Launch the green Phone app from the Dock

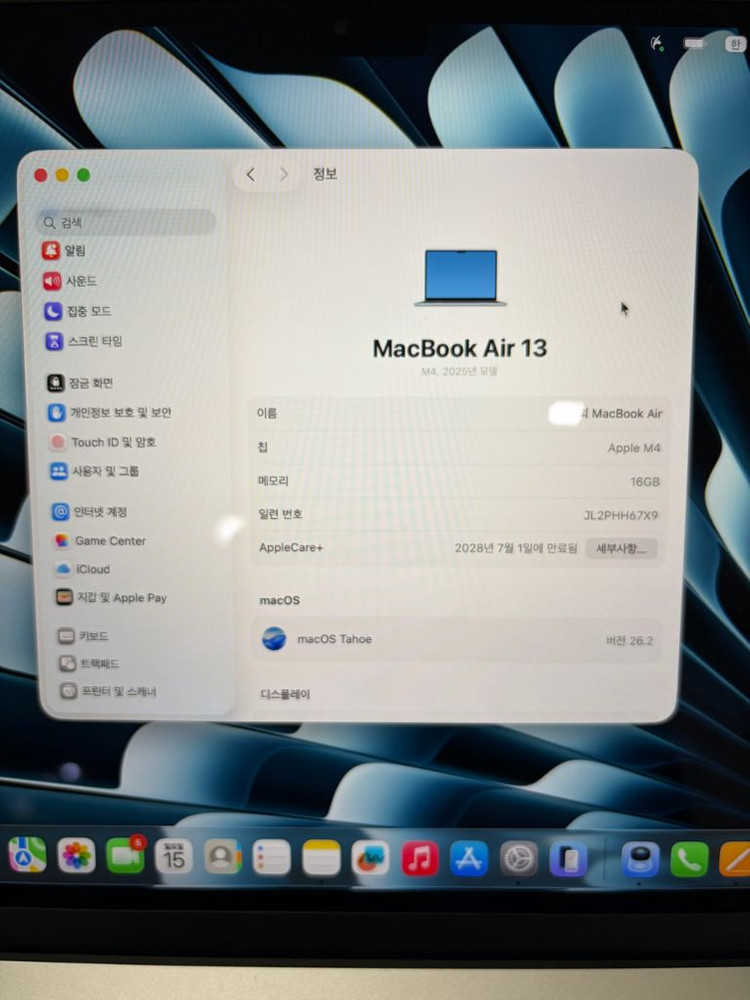pos(689,859)
